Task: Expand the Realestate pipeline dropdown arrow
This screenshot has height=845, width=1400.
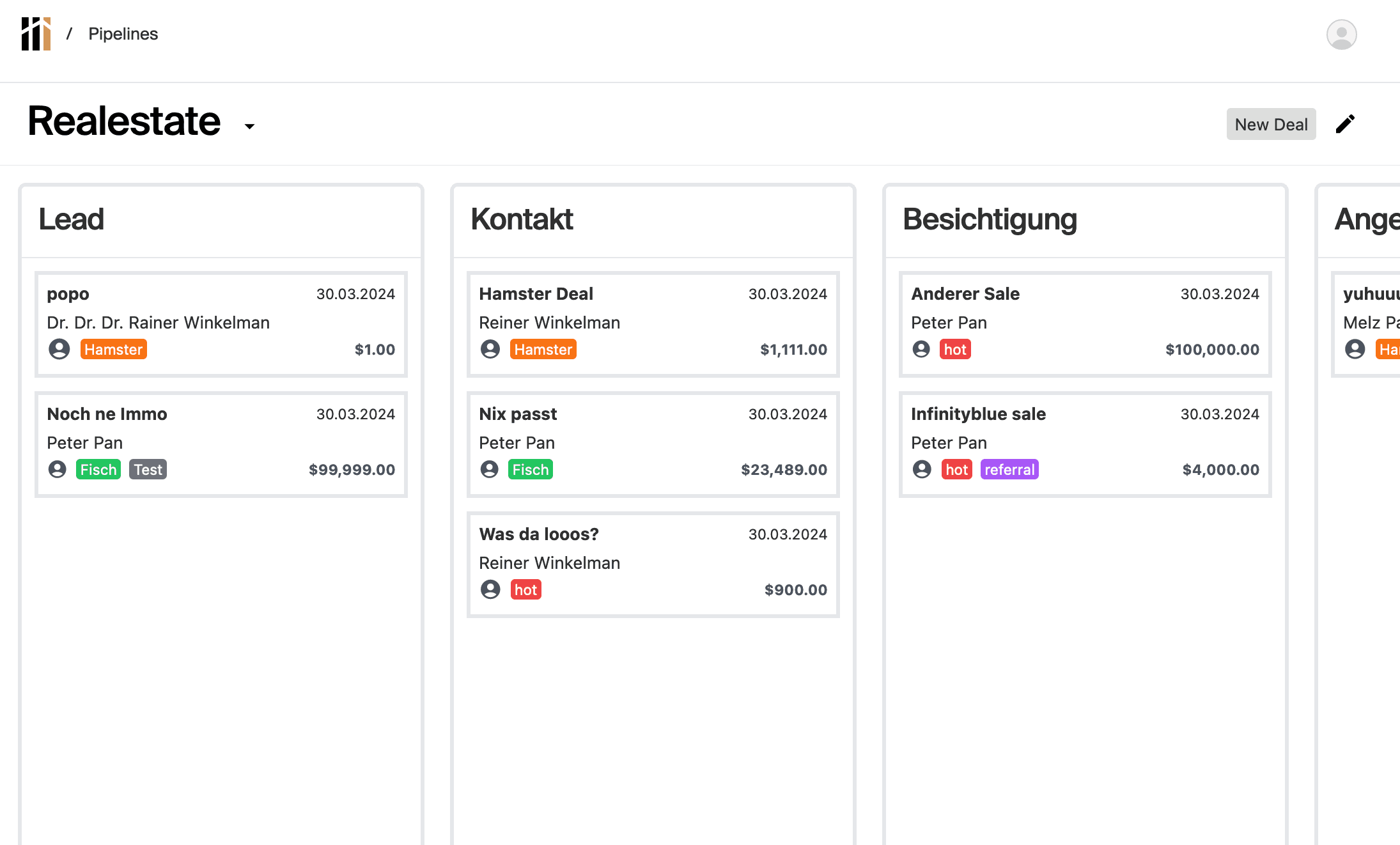Action: pyautogui.click(x=249, y=127)
